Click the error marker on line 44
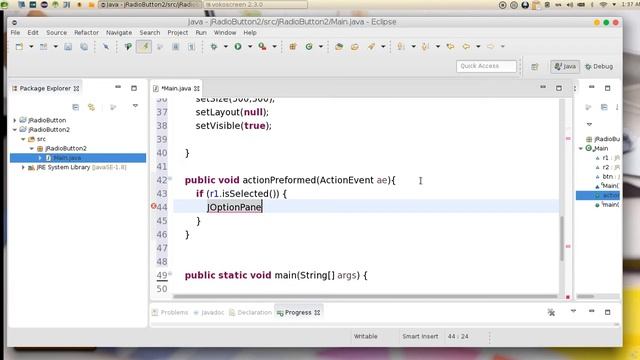 point(153,207)
